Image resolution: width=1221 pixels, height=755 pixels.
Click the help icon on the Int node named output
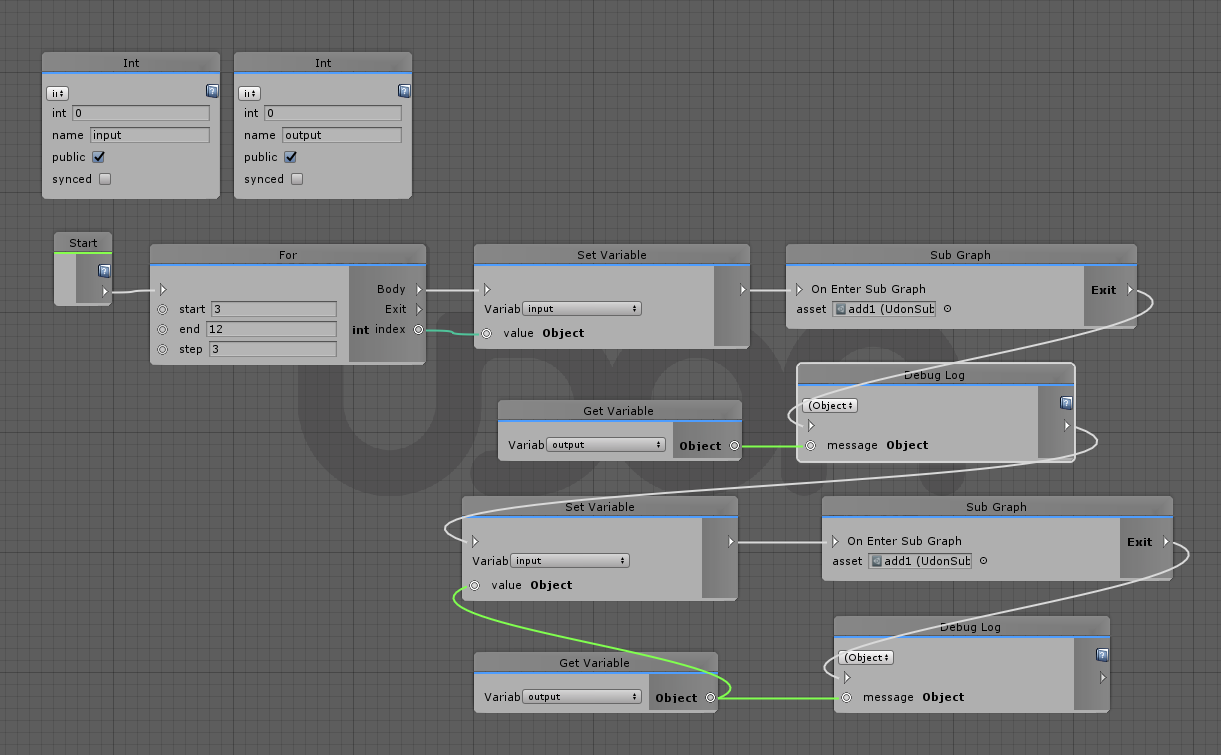click(404, 91)
